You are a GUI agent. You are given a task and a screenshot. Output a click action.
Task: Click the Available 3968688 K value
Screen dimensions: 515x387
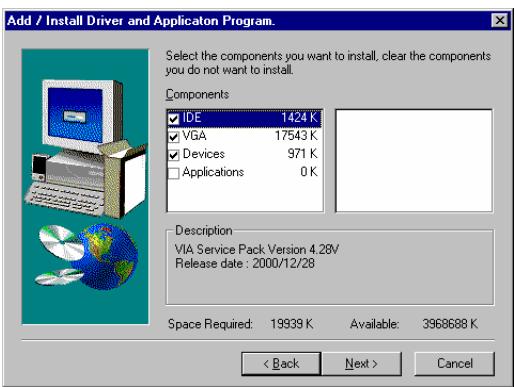450,324
